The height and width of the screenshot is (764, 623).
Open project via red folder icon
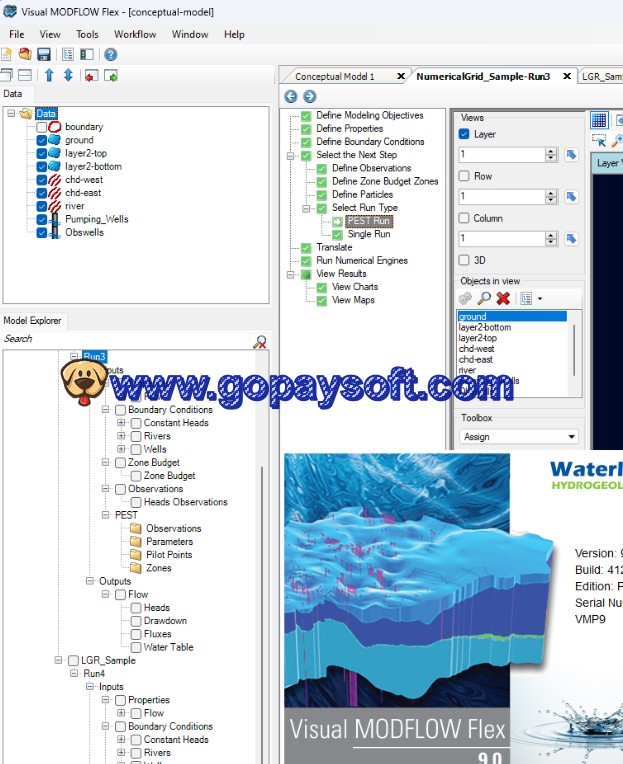[x=25, y=54]
